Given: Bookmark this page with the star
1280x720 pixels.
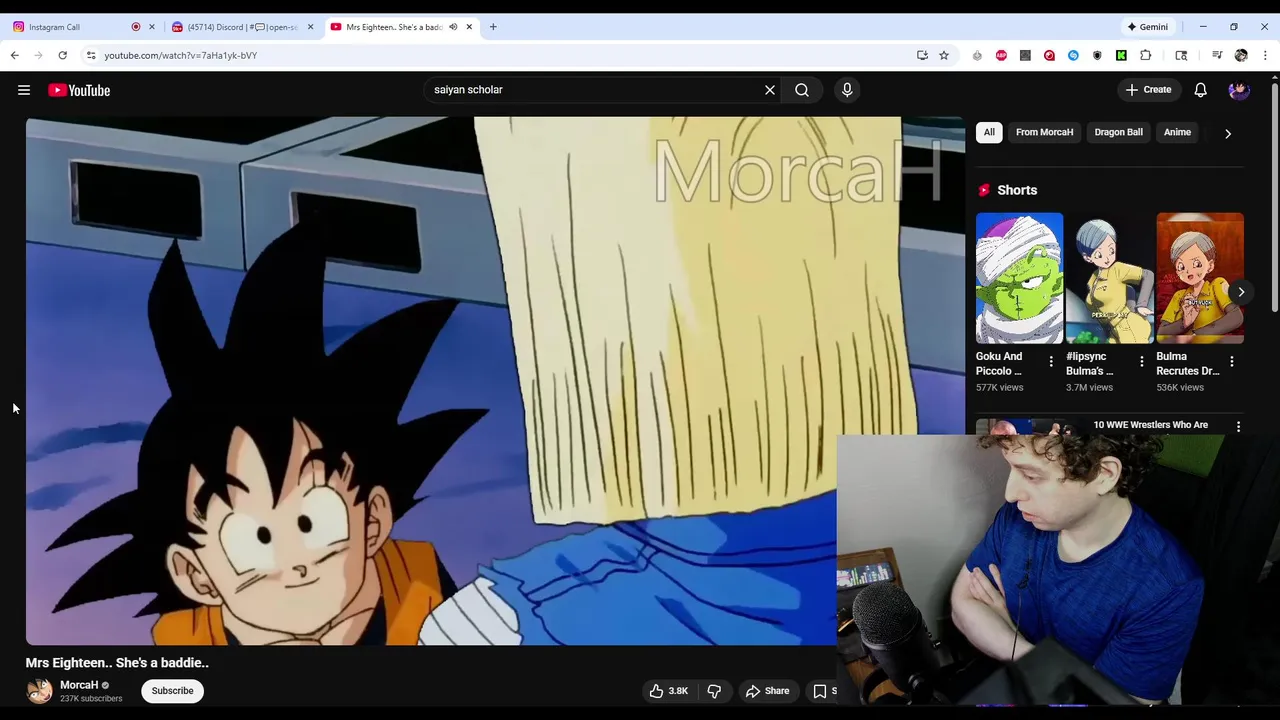Looking at the screenshot, I should 943,55.
